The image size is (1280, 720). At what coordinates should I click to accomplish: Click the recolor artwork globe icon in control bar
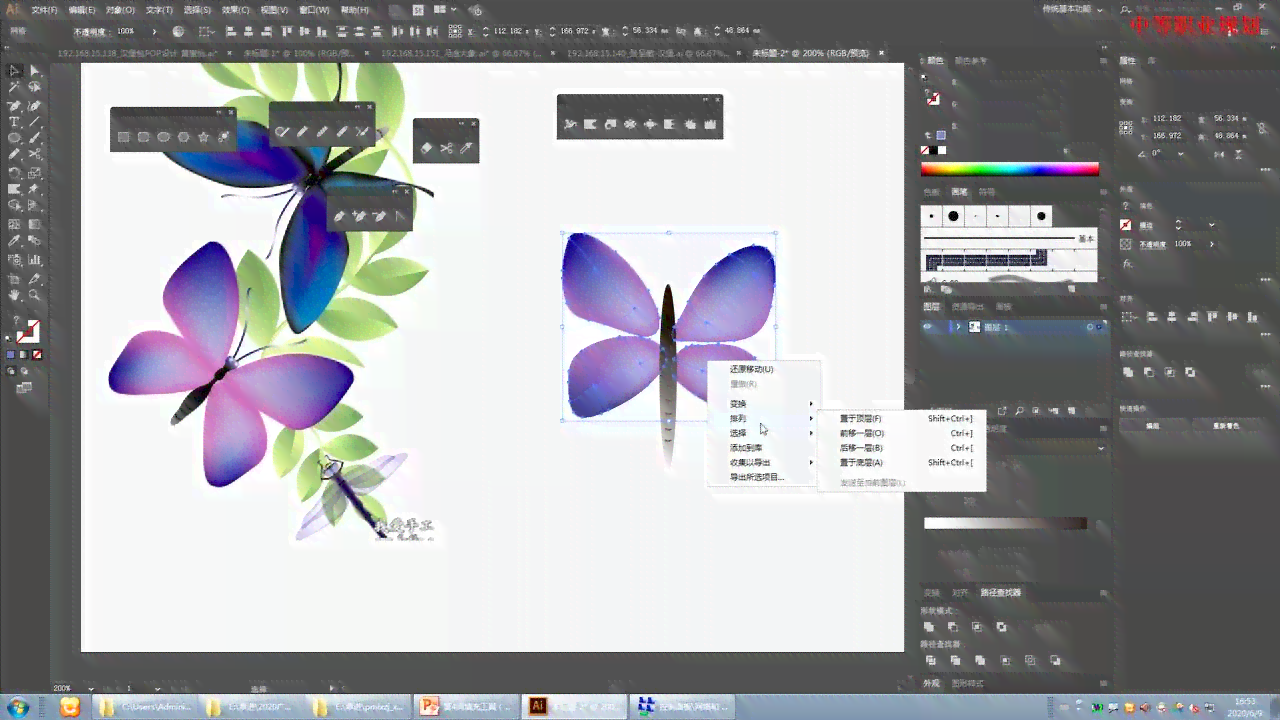(x=179, y=31)
